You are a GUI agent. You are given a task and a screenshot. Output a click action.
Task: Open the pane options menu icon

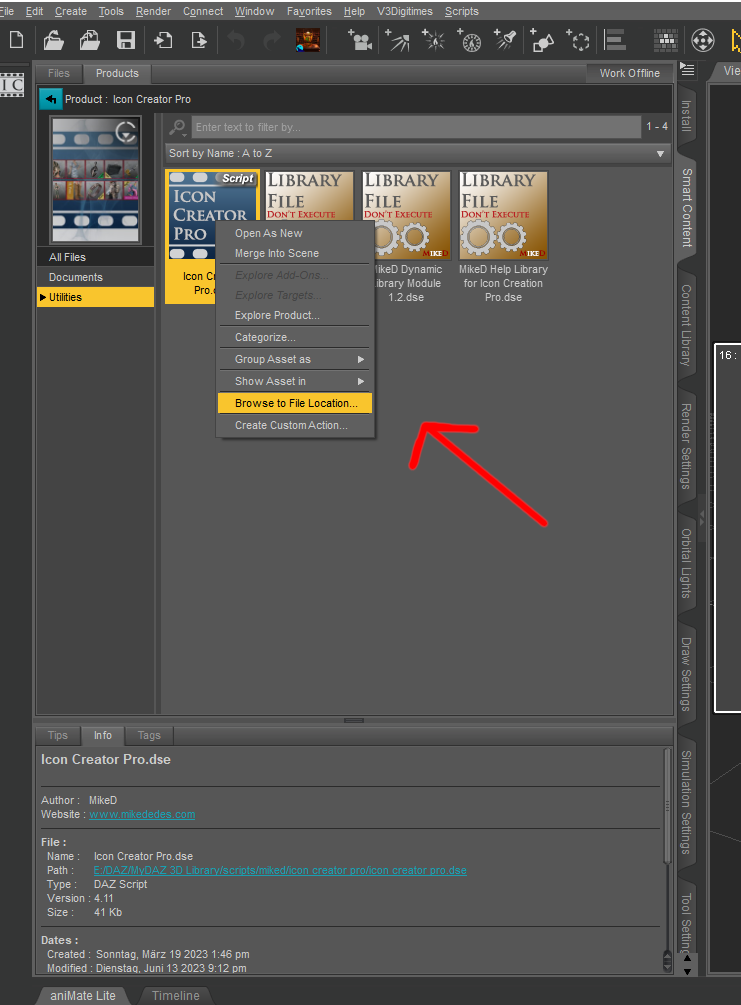(x=687, y=69)
